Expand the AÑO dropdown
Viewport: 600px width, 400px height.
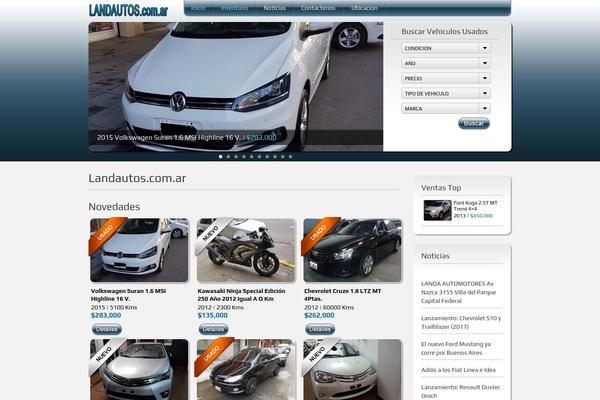click(446, 63)
